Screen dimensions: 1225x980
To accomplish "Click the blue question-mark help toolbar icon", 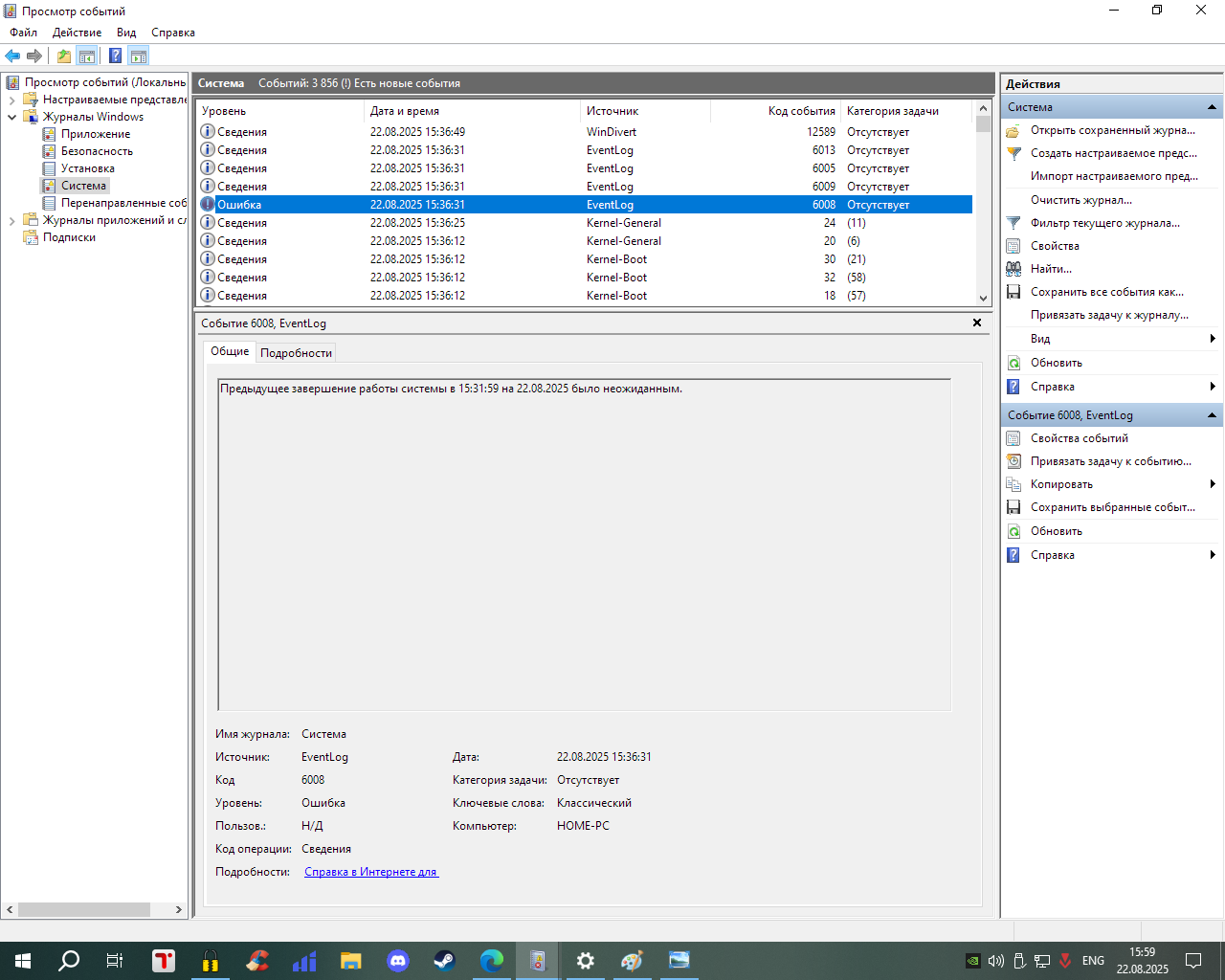I will pyautogui.click(x=115, y=56).
